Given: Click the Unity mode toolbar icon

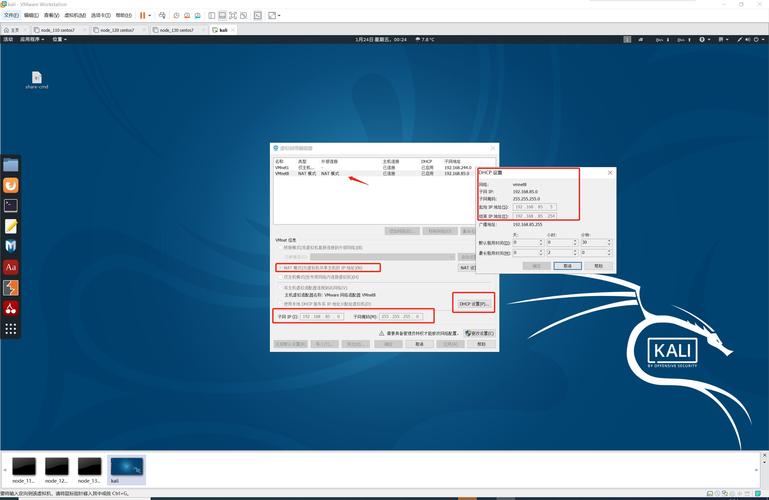Looking at the screenshot, I should 244,16.
